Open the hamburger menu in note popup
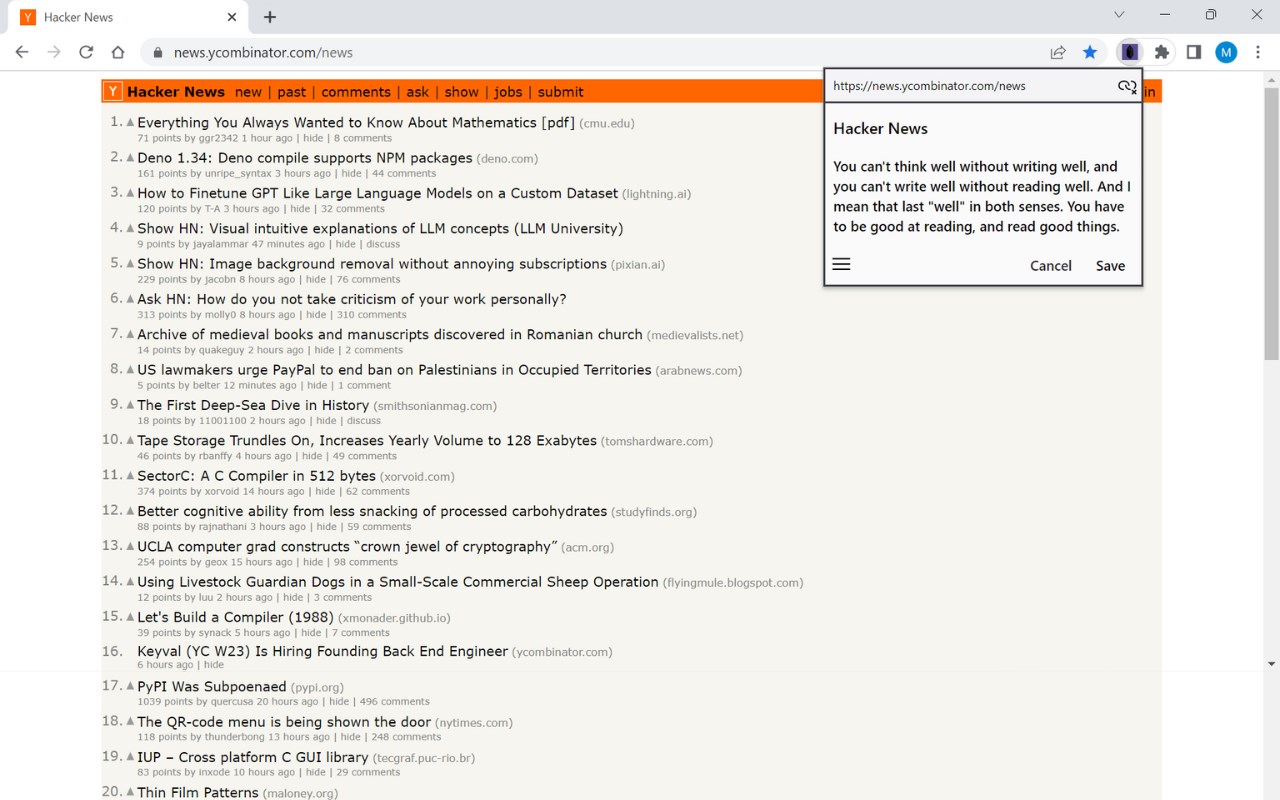Screen dimensions: 1280x800 tap(841, 264)
